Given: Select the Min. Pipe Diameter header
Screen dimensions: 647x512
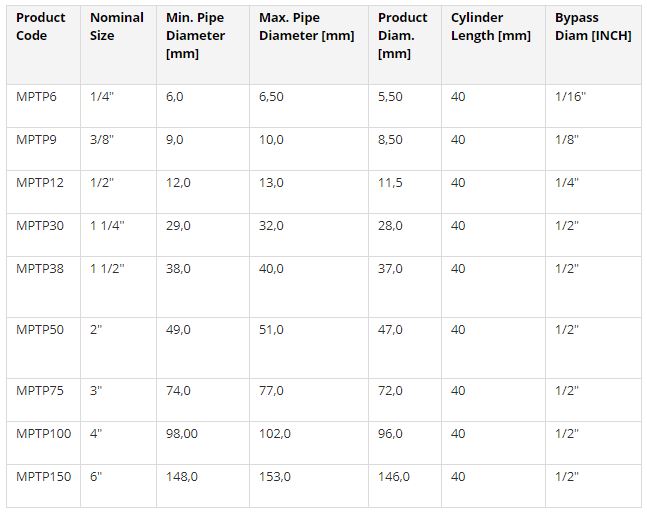Looking at the screenshot, I should click(195, 35).
